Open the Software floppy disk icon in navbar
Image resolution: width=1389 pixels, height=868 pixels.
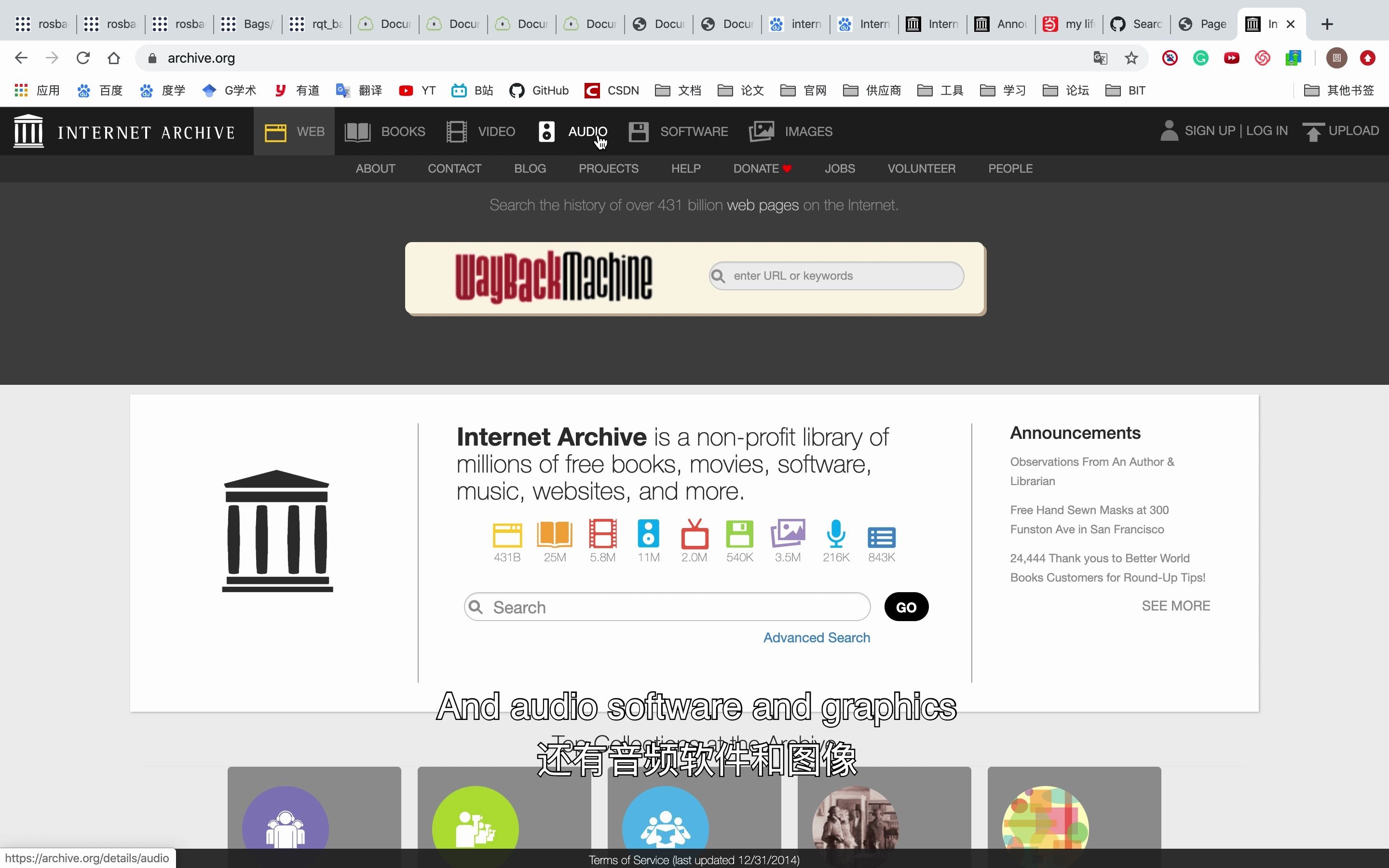point(638,132)
